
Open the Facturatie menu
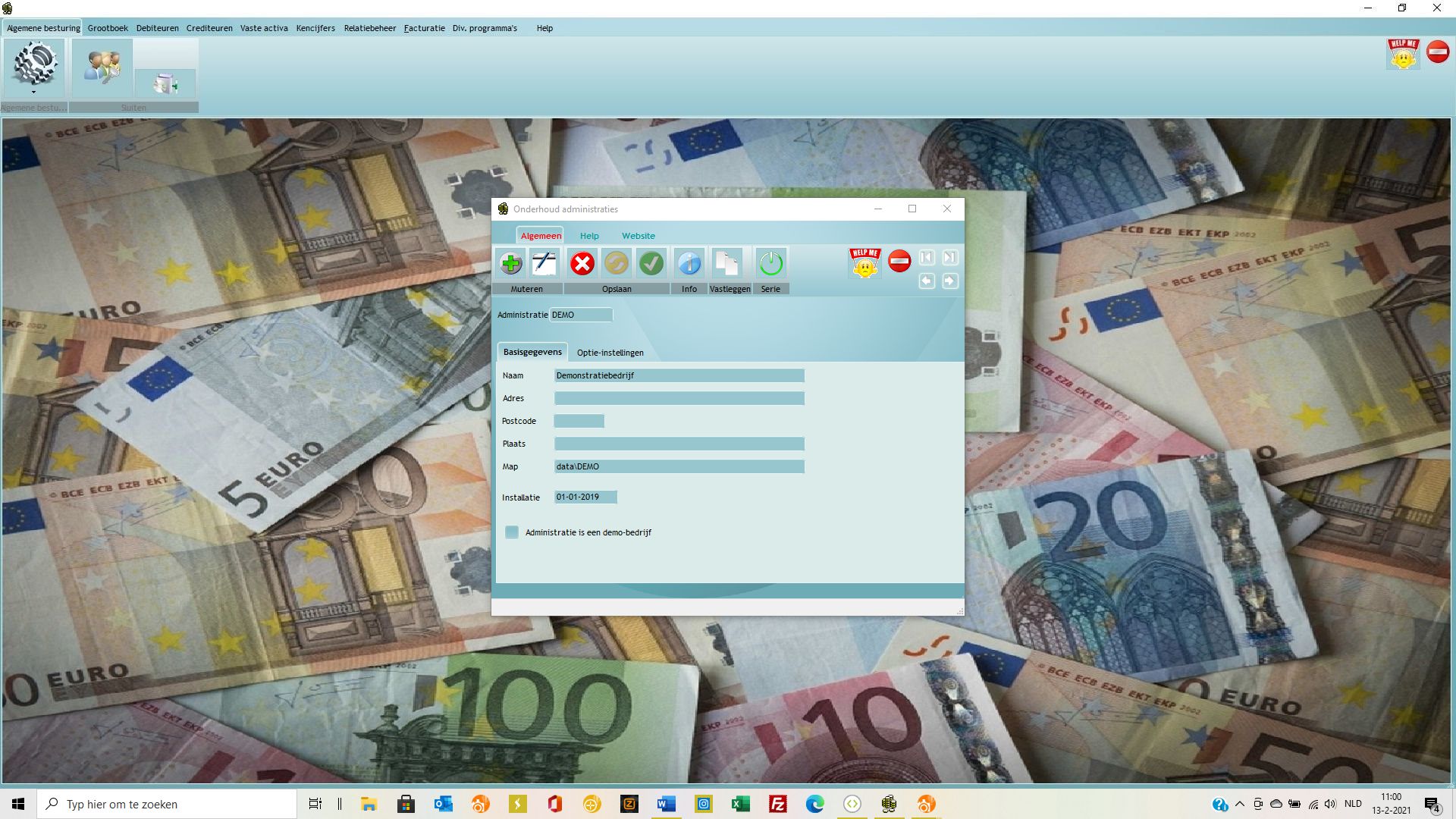point(425,28)
